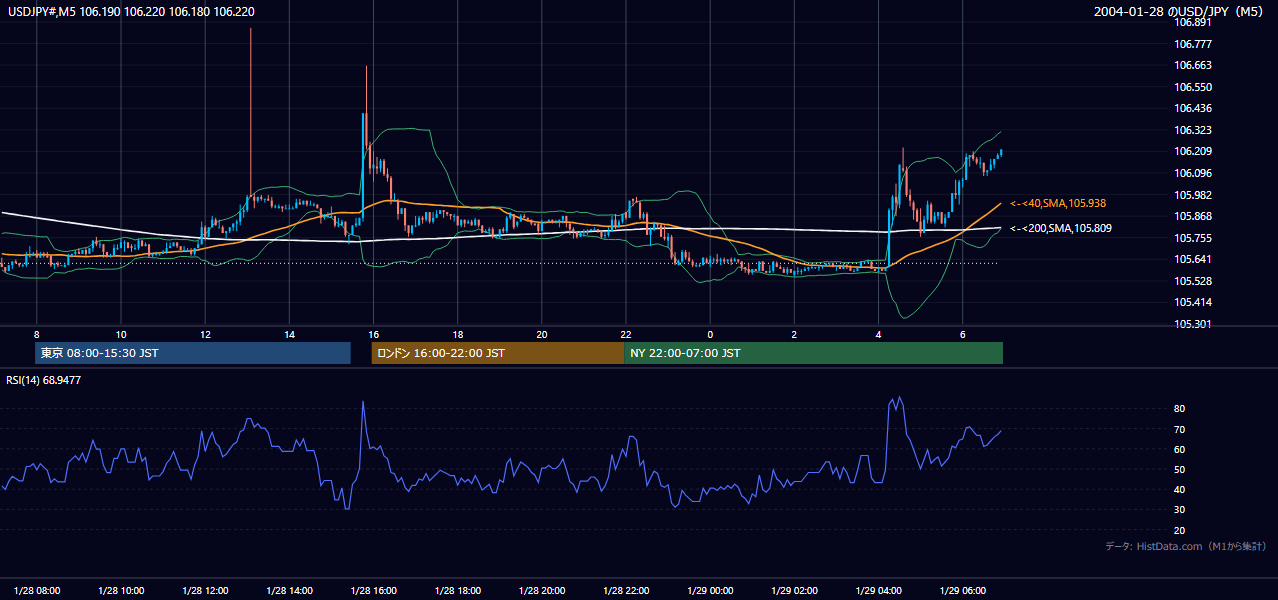The width and height of the screenshot is (1278, 600).
Task: Click hour label 20 under the price chart
Action: pyautogui.click(x=541, y=334)
